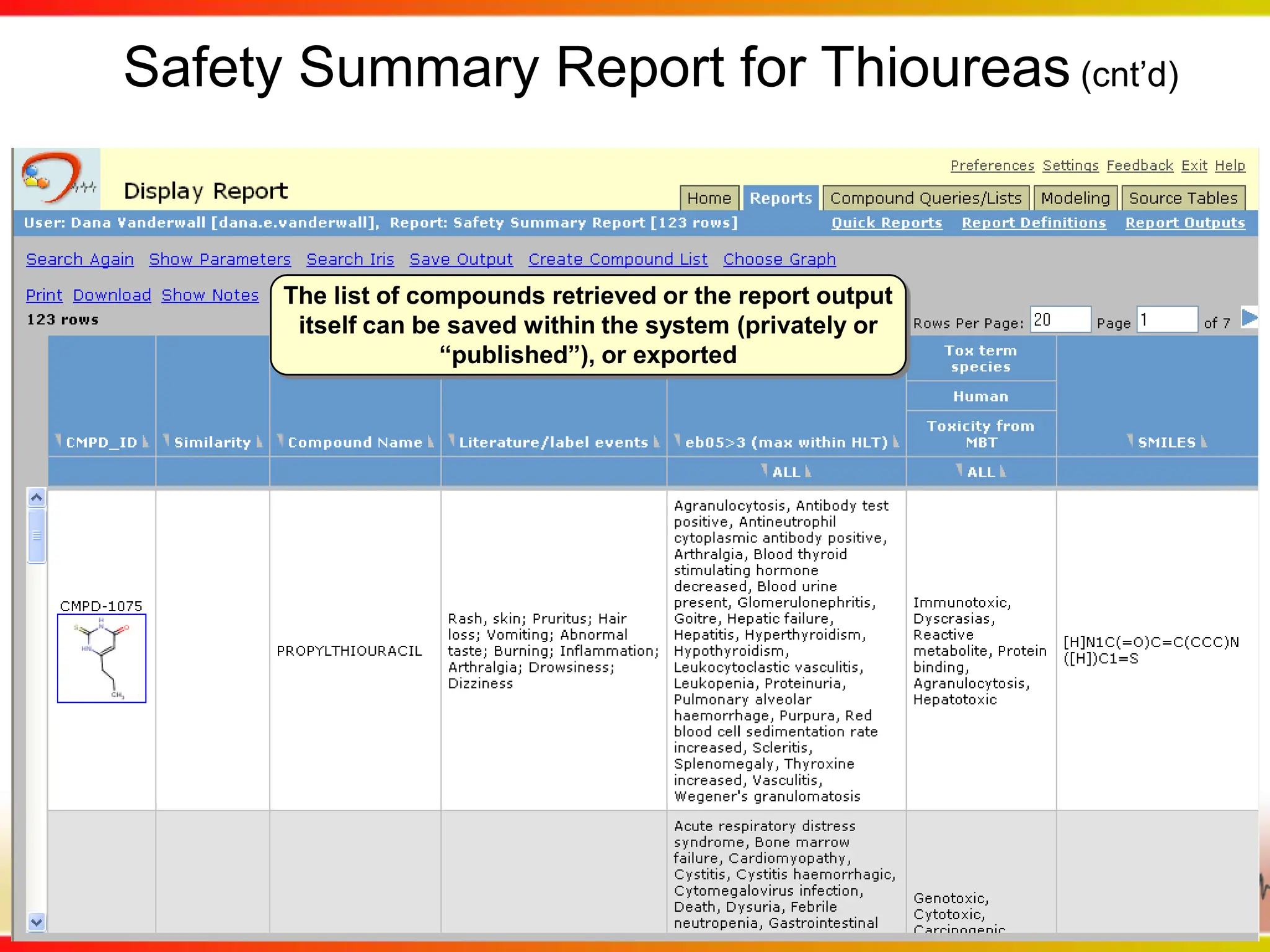1270x952 pixels.
Task: Click the Page number input field
Action: 1167,320
